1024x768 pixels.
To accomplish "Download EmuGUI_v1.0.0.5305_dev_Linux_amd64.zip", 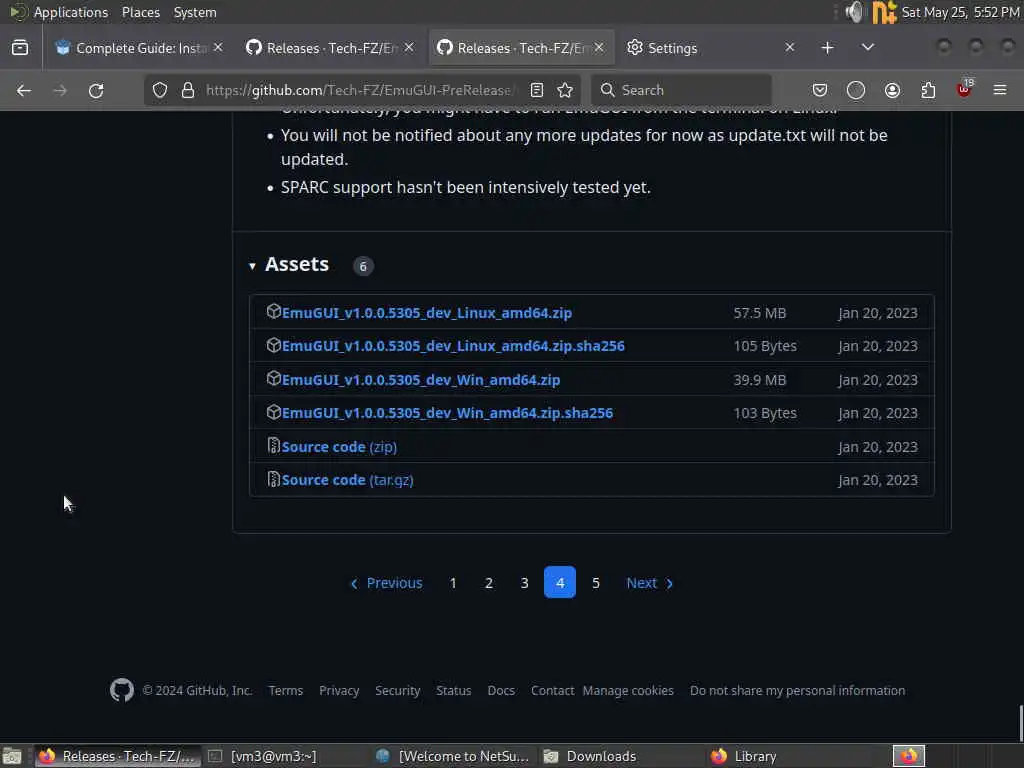I will pyautogui.click(x=426, y=313).
